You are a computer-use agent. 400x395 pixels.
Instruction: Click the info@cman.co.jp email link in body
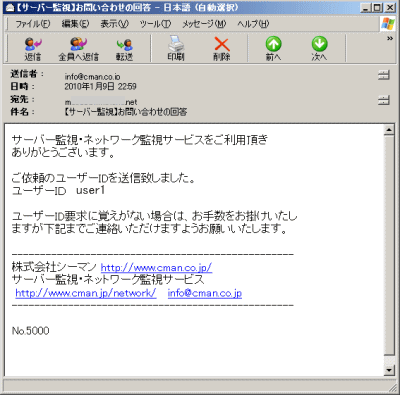pyautogui.click(x=205, y=293)
